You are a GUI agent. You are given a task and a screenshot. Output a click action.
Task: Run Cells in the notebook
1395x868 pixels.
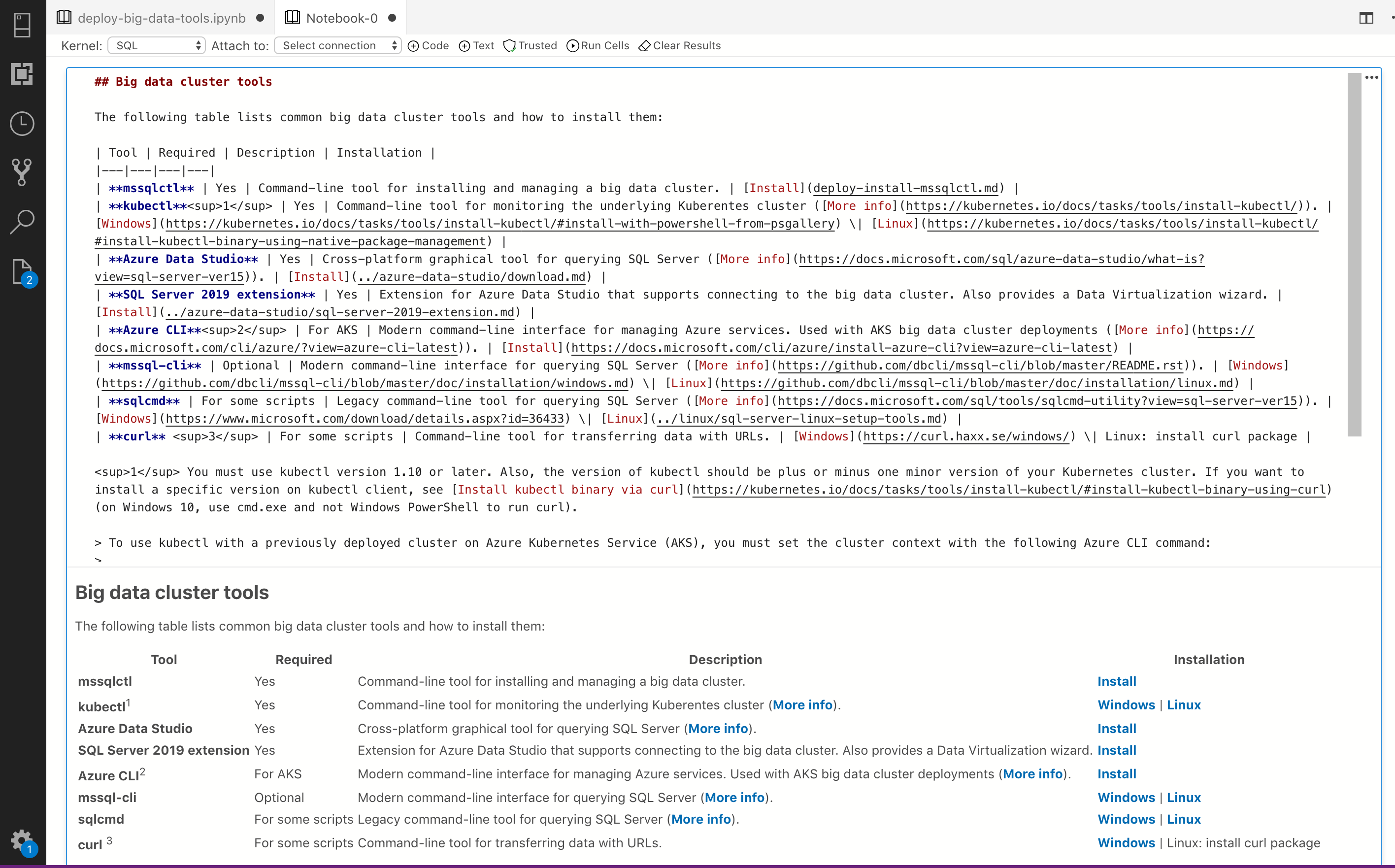point(597,45)
